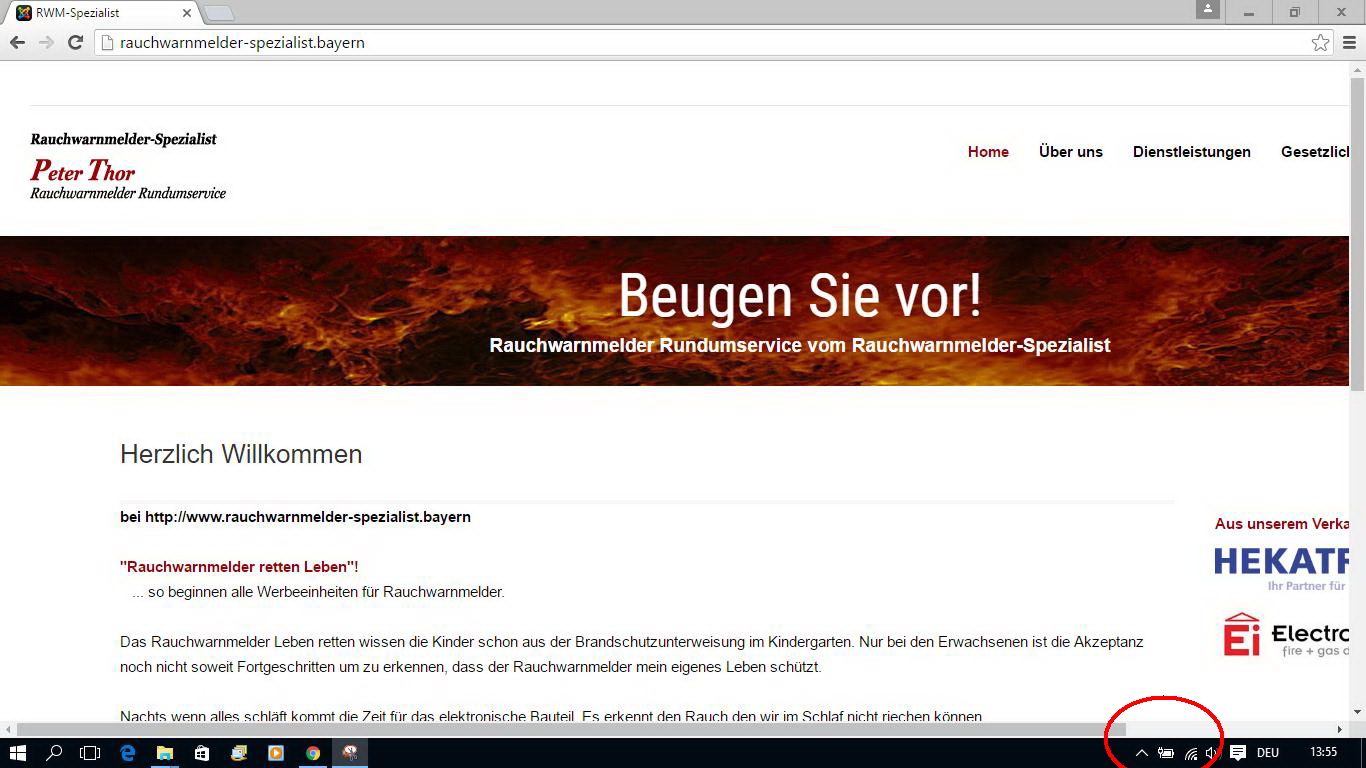Open taskbar search magnifier
The height and width of the screenshot is (768, 1366).
(54, 753)
